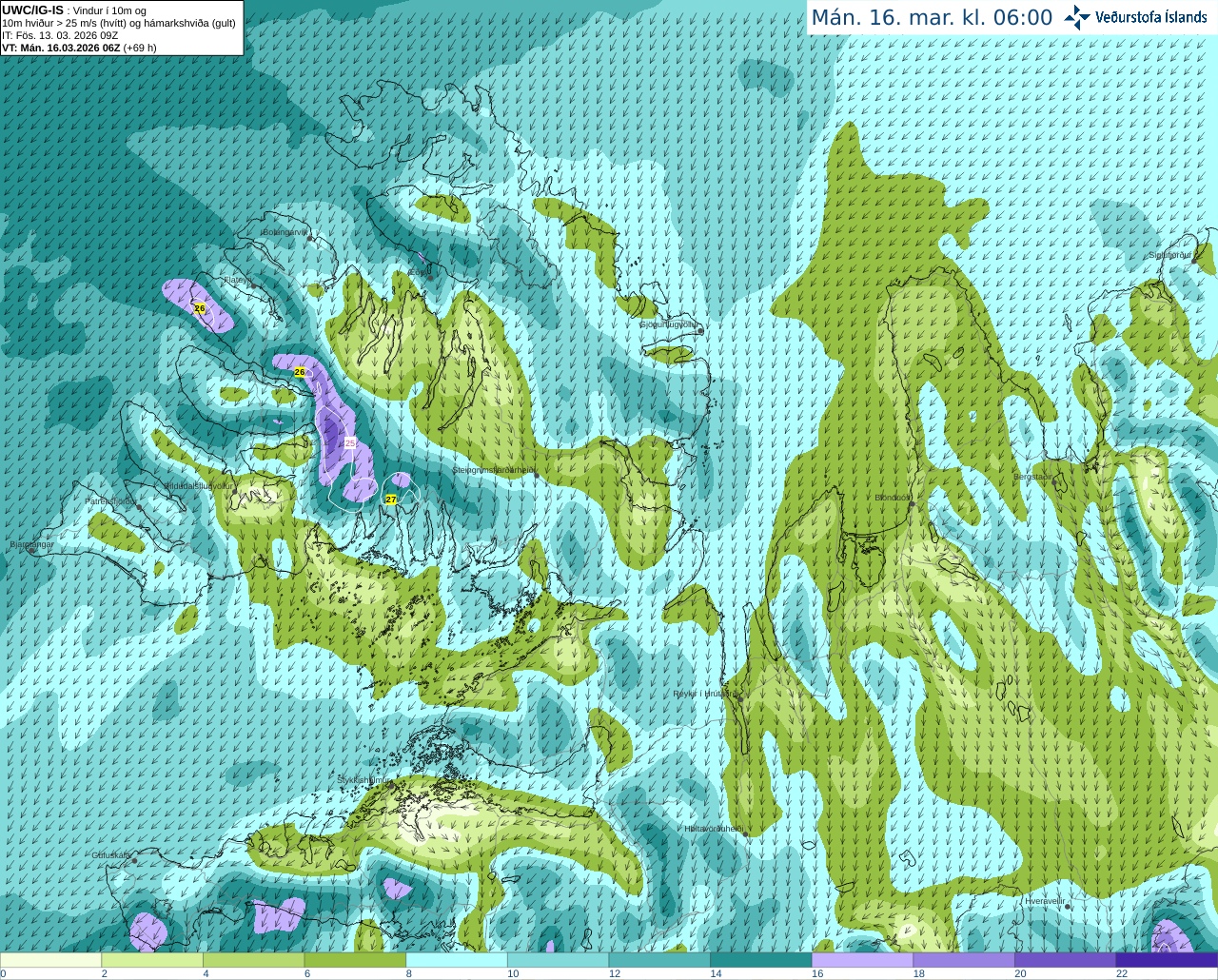Click the yellow 26 label west of Flateyri
The height and width of the screenshot is (980, 1218).
click(x=200, y=308)
